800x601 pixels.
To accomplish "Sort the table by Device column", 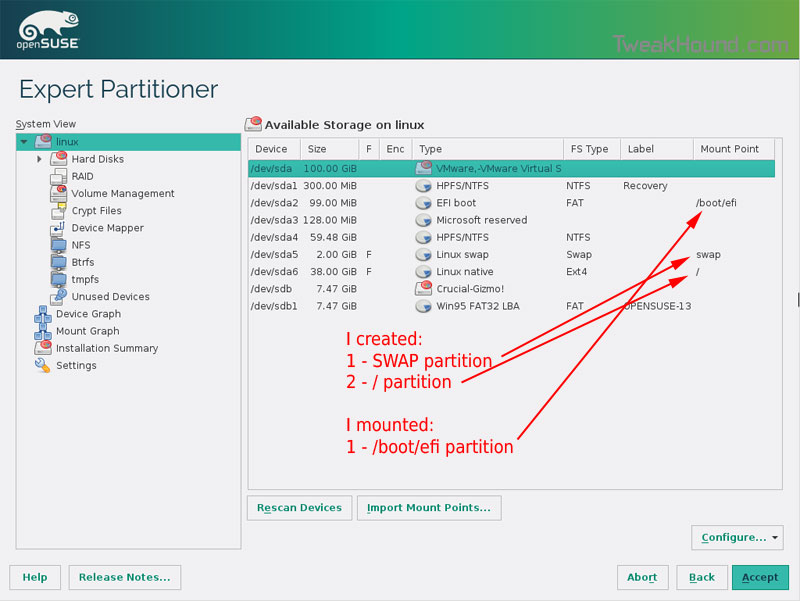I will 274,149.
